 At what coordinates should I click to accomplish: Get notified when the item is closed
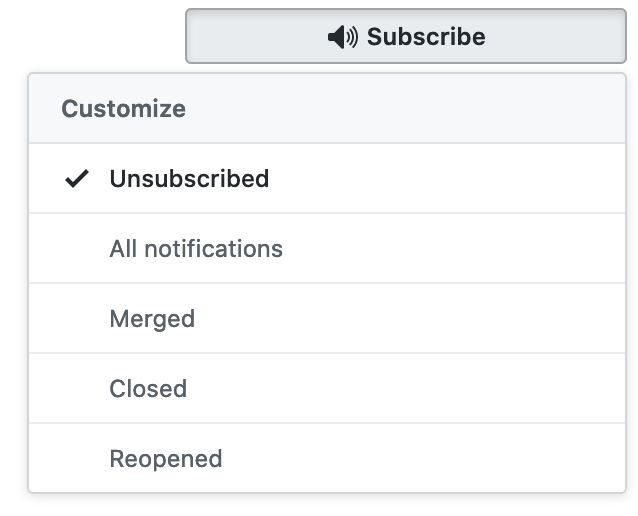(x=148, y=389)
